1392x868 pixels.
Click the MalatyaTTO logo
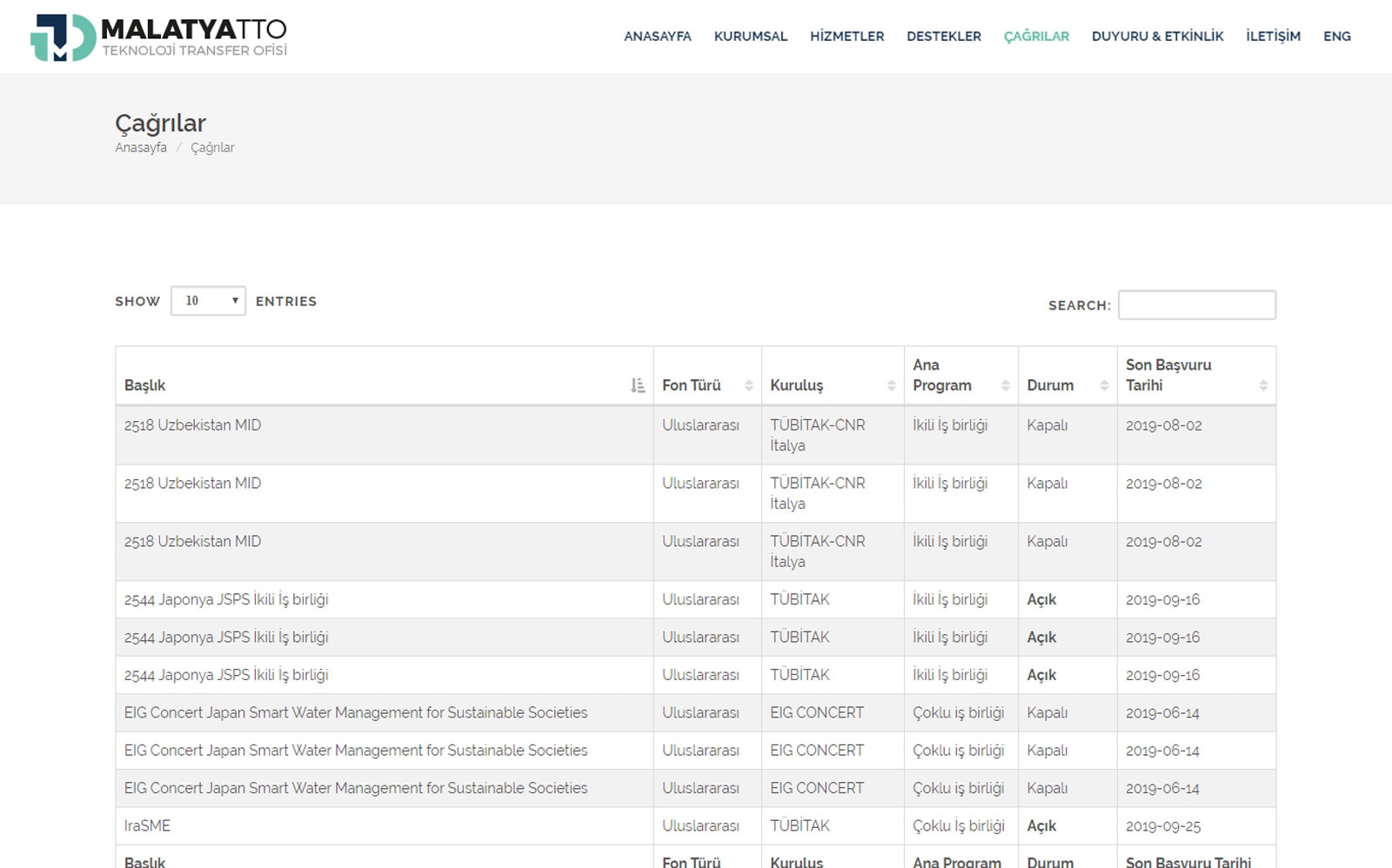point(158,37)
